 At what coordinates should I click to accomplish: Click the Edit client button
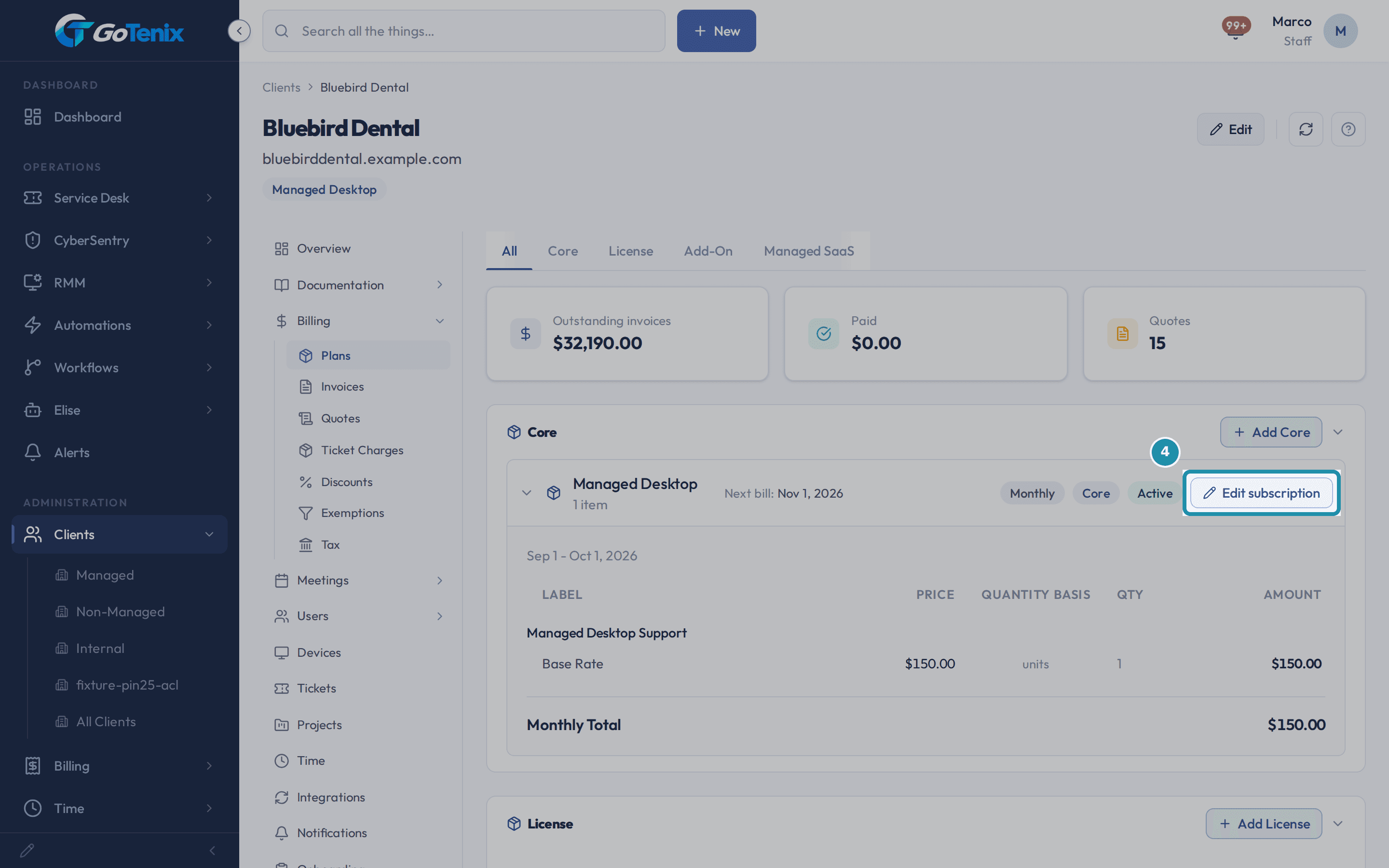click(1231, 129)
